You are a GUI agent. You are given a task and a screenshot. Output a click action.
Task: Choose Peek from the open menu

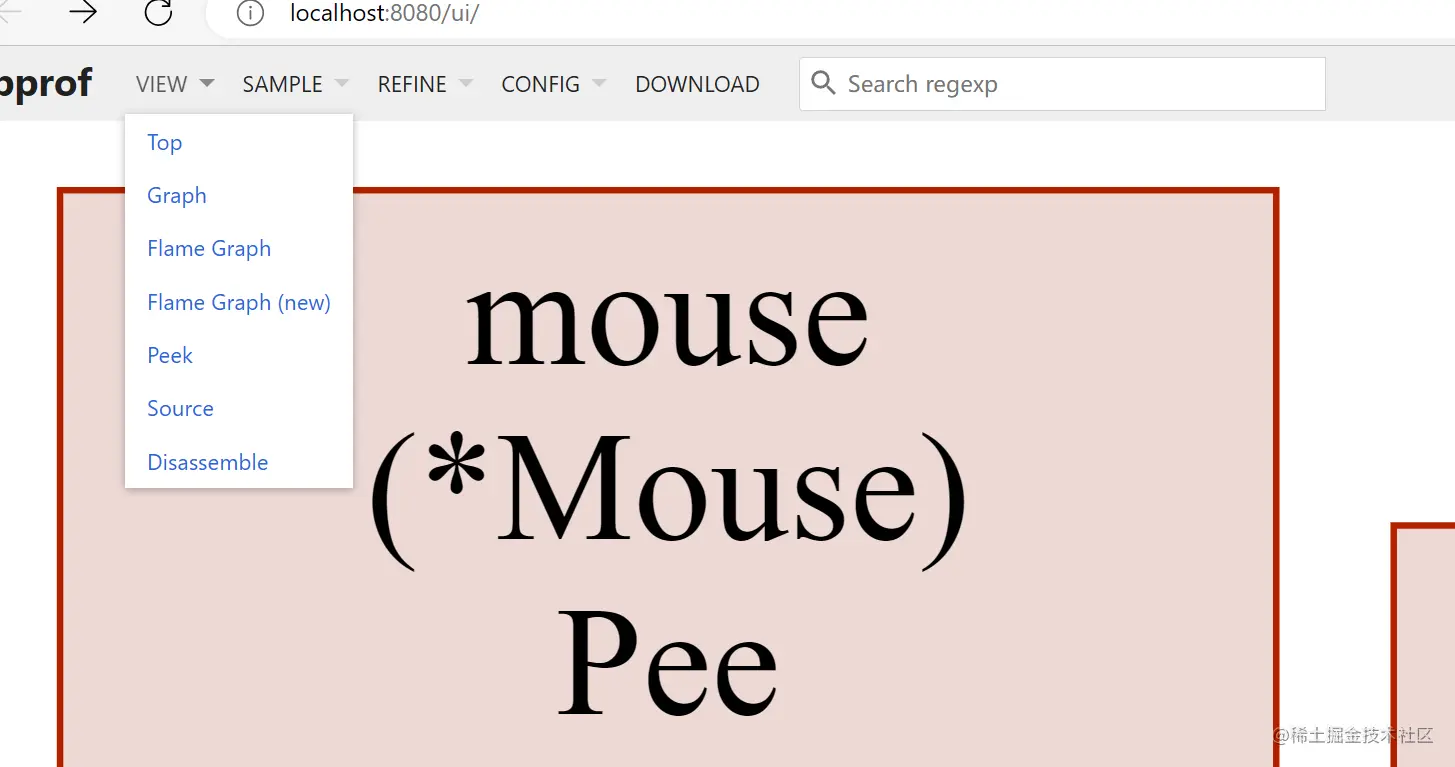point(169,355)
